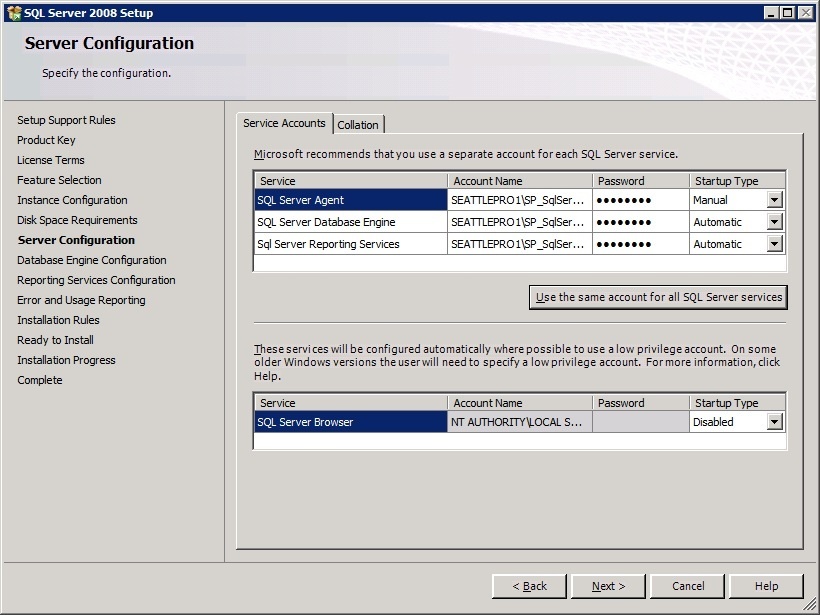The height and width of the screenshot is (615, 820).
Task: Open Startup Type dropdown for Sql Server Reporting Services
Action: click(x=775, y=244)
